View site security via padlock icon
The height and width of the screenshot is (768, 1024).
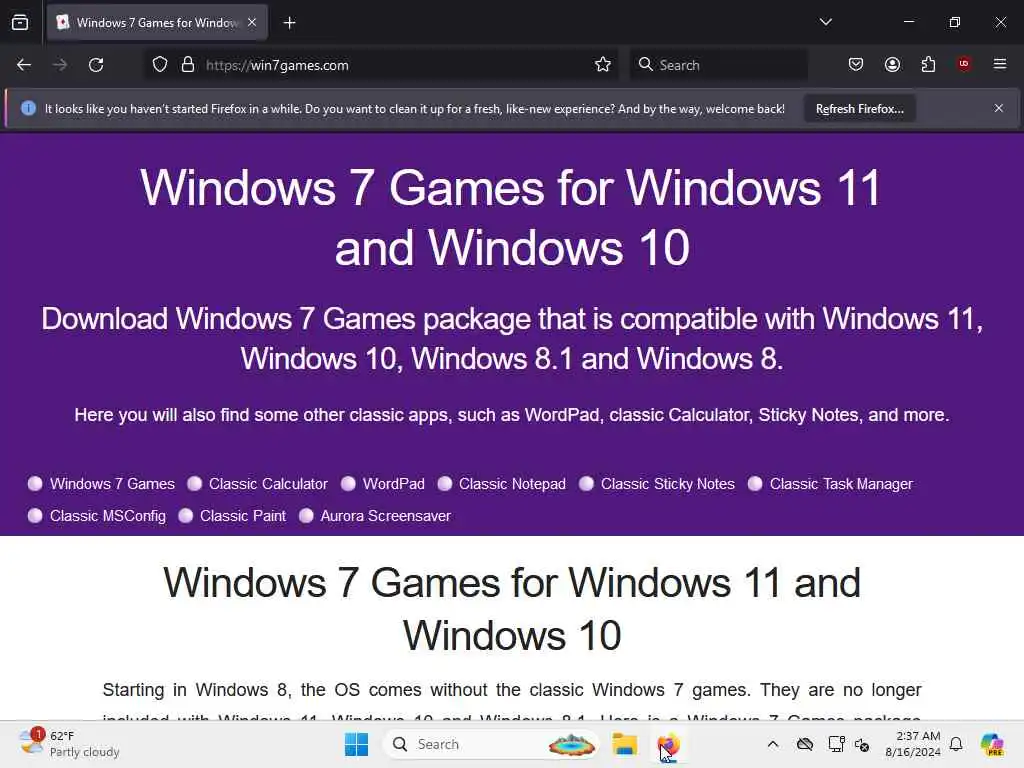(188, 65)
